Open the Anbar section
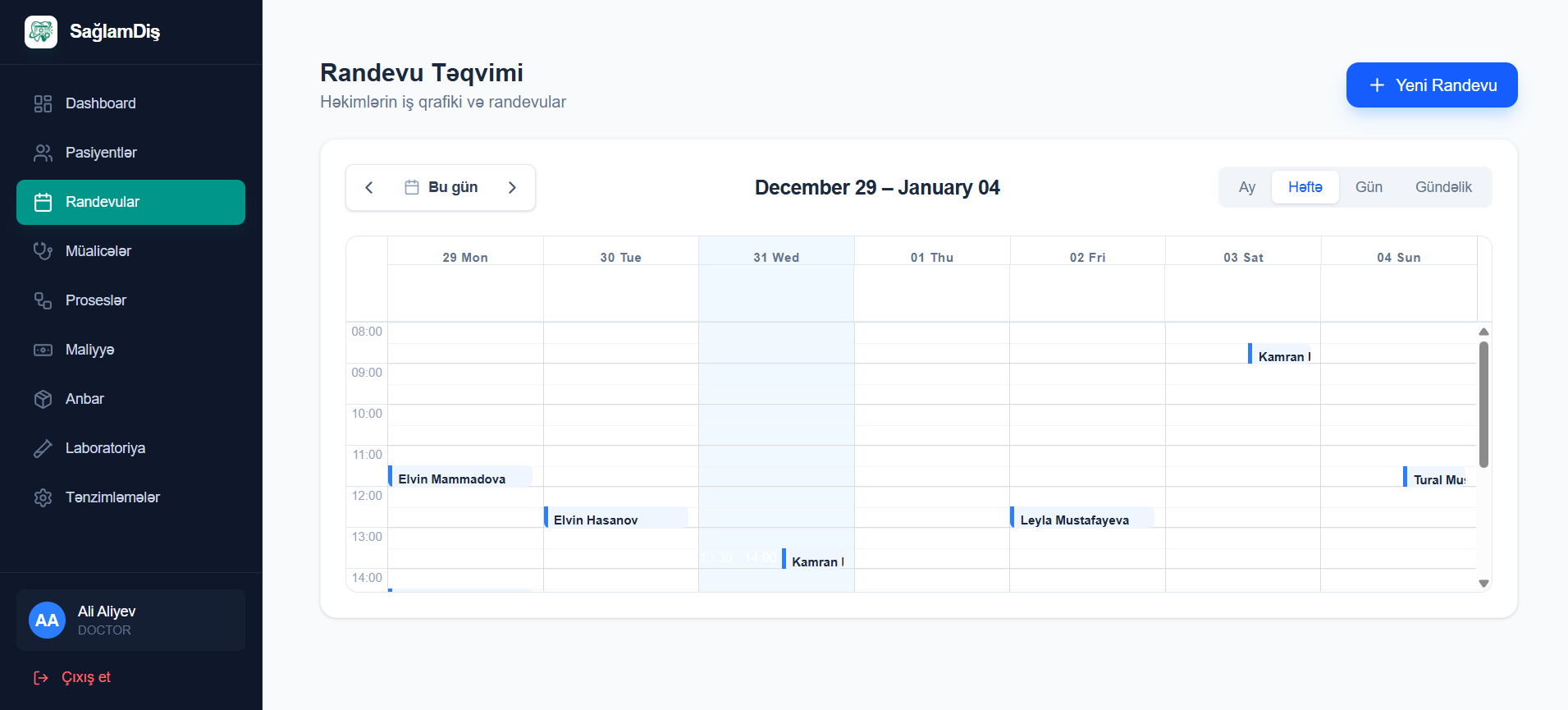This screenshot has height=710, width=1568. (130, 399)
